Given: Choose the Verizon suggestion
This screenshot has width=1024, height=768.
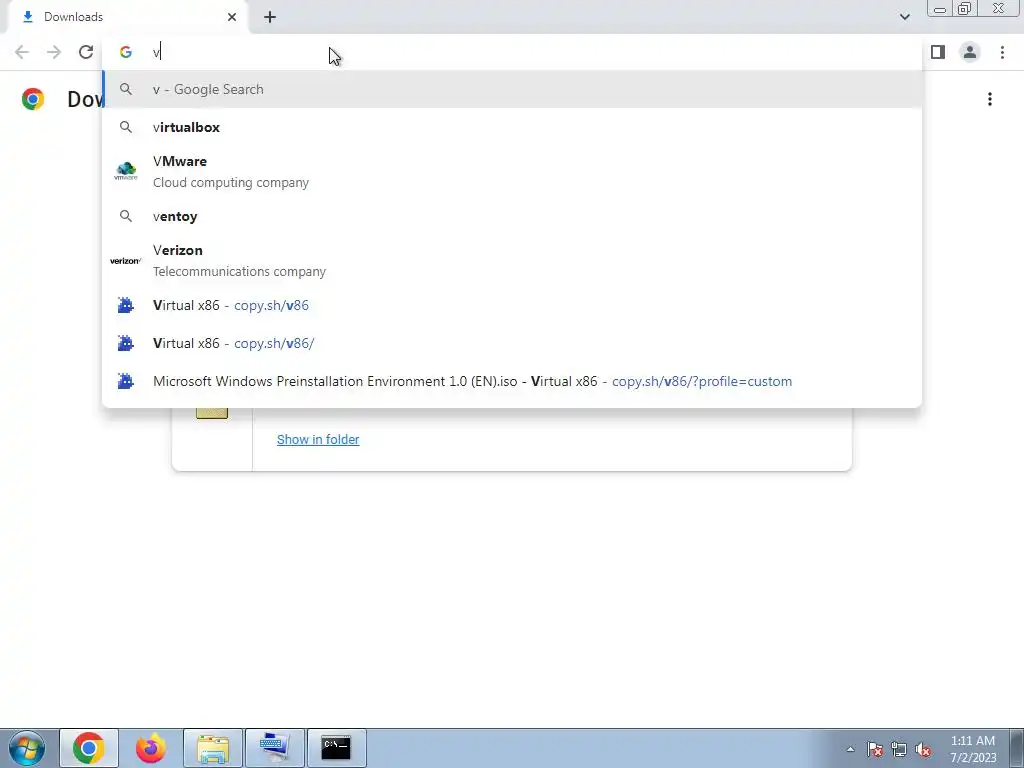Looking at the screenshot, I should [x=512, y=261].
